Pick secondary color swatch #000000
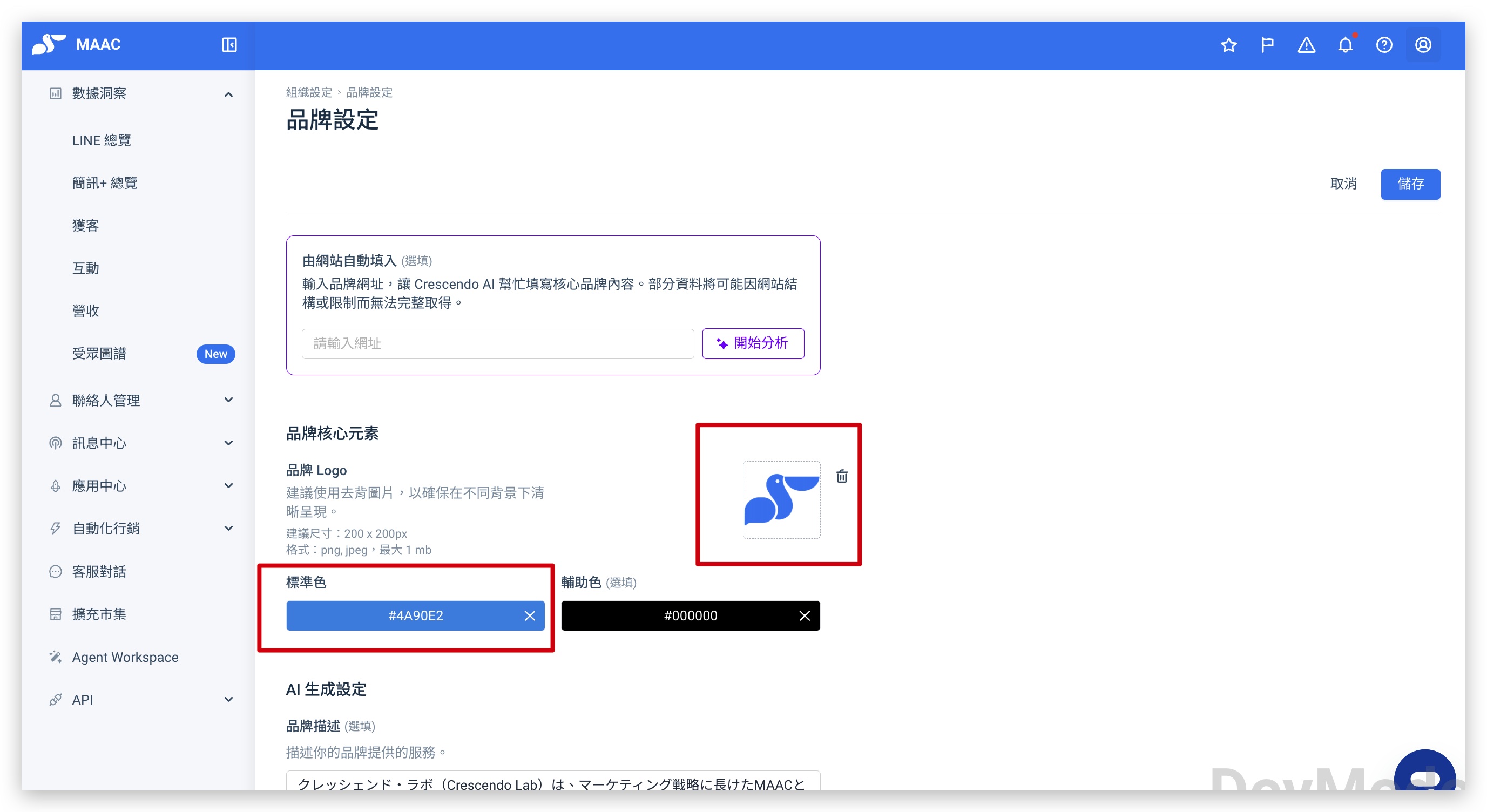This screenshot has height=812, width=1487. tap(691, 616)
